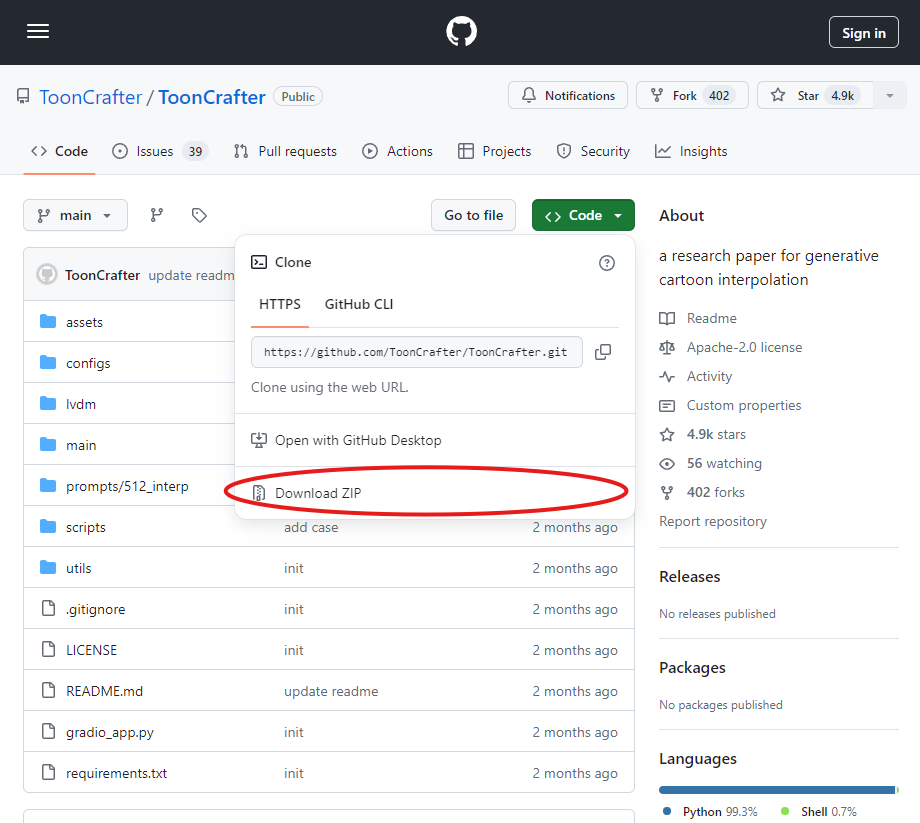Click the file icon beside LICENSE
Viewport: 920px width, 823px height.
(x=48, y=649)
